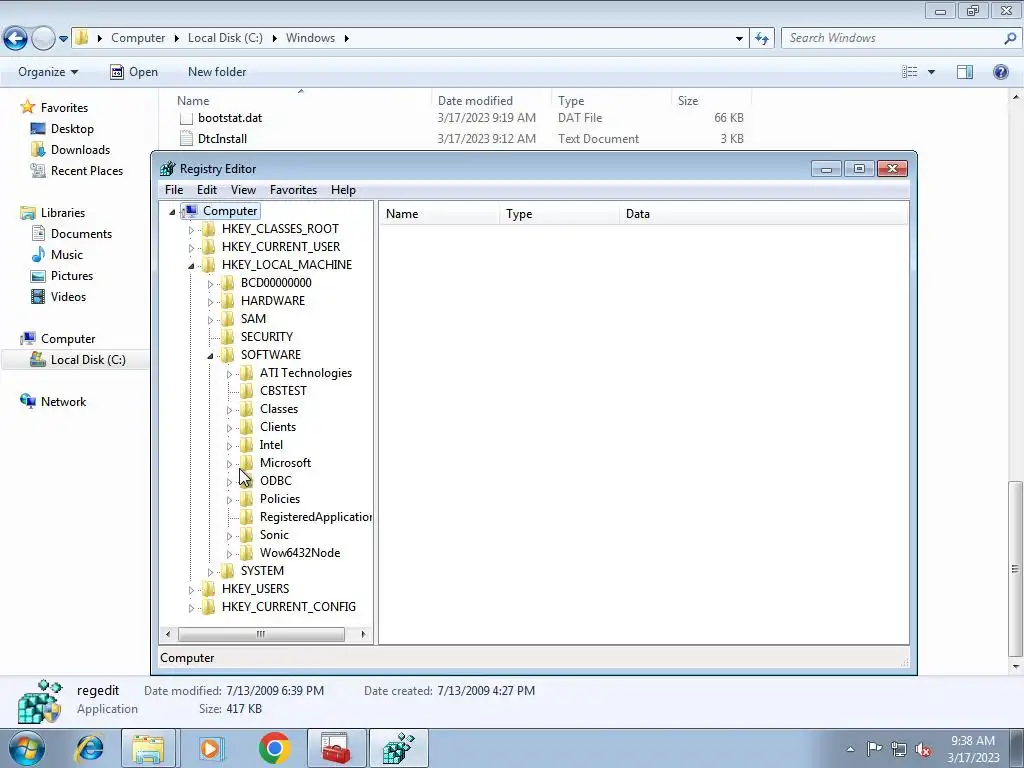1024x768 pixels.
Task: Open Desktop in Favorites sidebar
Action: point(72,129)
